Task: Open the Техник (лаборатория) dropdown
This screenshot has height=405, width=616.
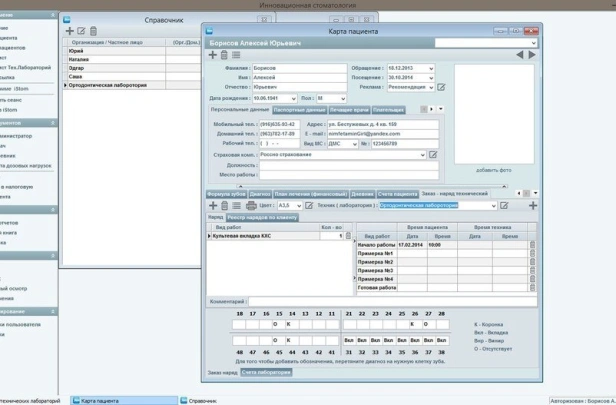Action: point(493,206)
